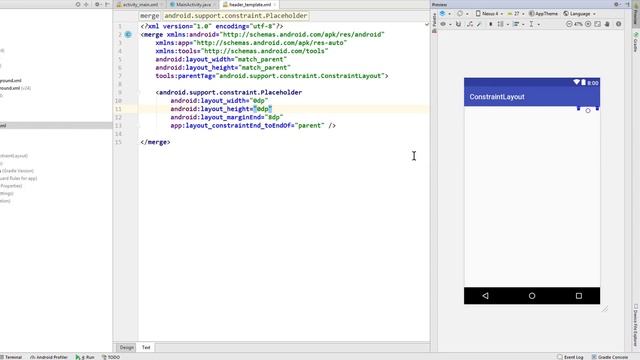Viewport: 640px width, 360px height.
Task: Select the Placeholder circle in the preview
Action: (x=588, y=111)
